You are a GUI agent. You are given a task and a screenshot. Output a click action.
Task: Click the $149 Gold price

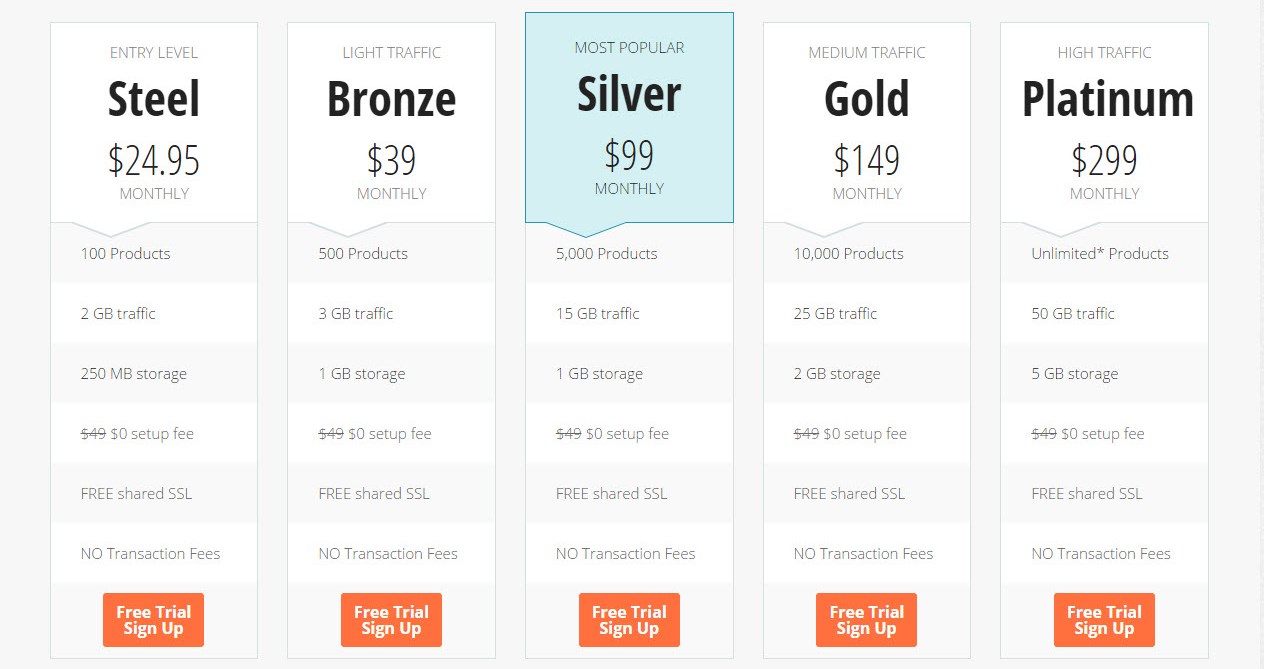coord(866,160)
